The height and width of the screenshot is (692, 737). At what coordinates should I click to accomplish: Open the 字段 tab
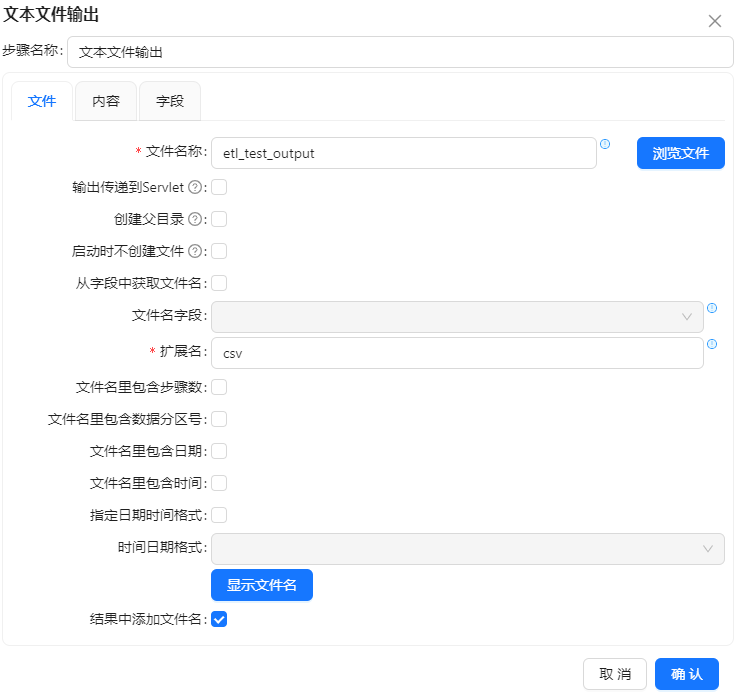pos(170,101)
